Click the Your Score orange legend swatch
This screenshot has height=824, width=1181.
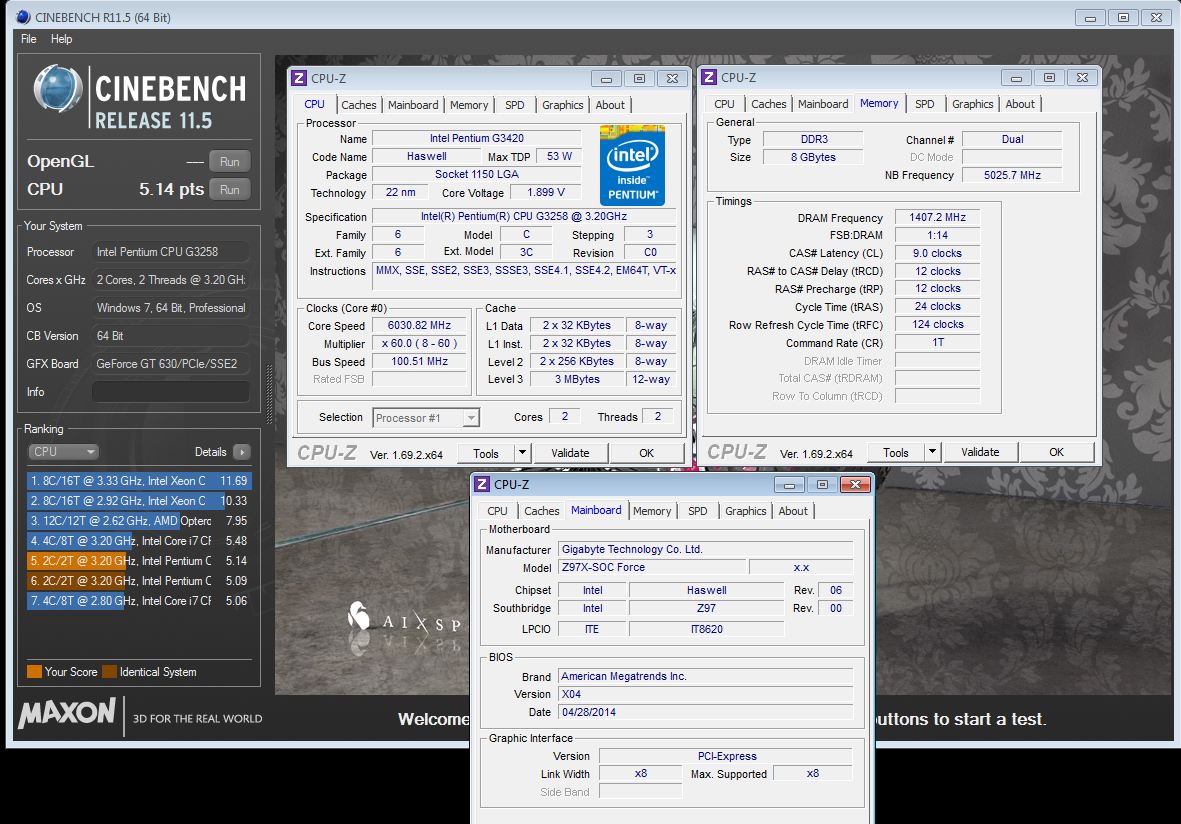point(34,672)
